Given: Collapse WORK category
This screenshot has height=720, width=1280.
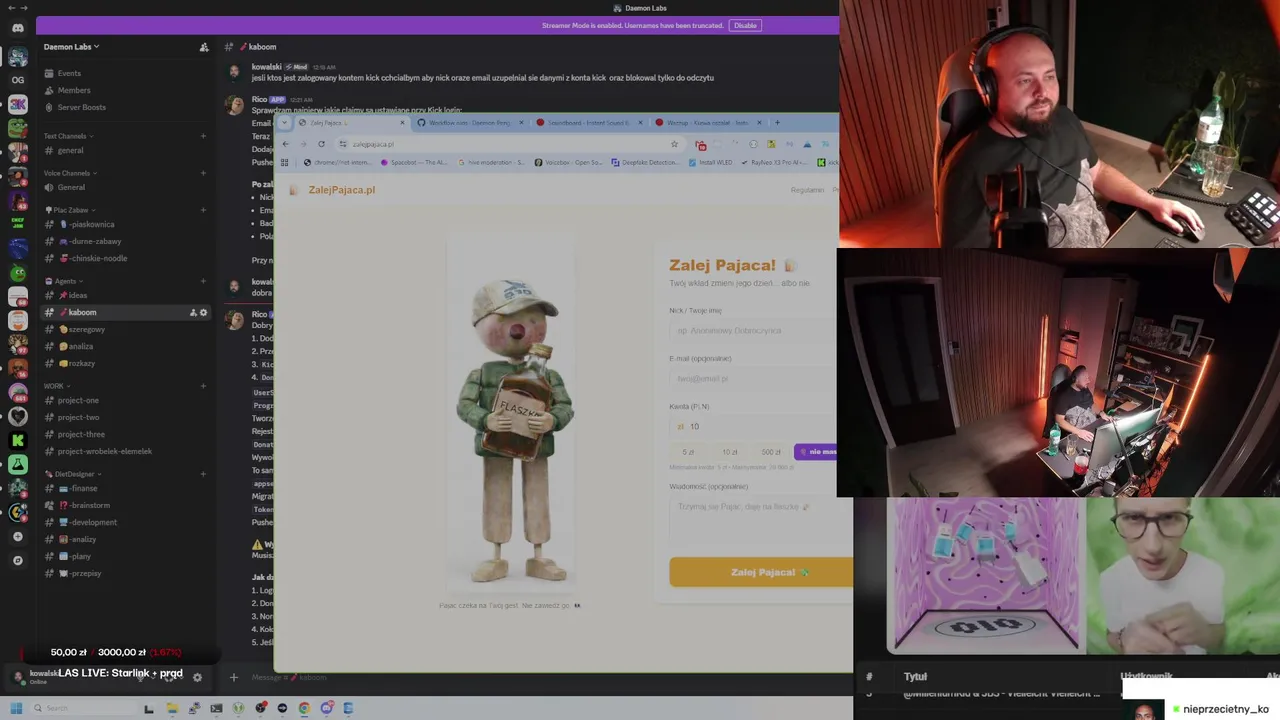Looking at the screenshot, I should (57, 386).
